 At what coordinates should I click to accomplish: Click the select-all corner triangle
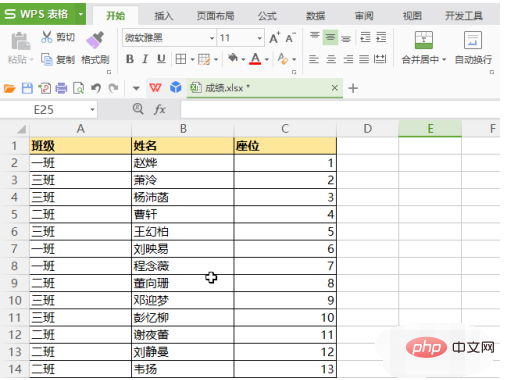(22, 129)
